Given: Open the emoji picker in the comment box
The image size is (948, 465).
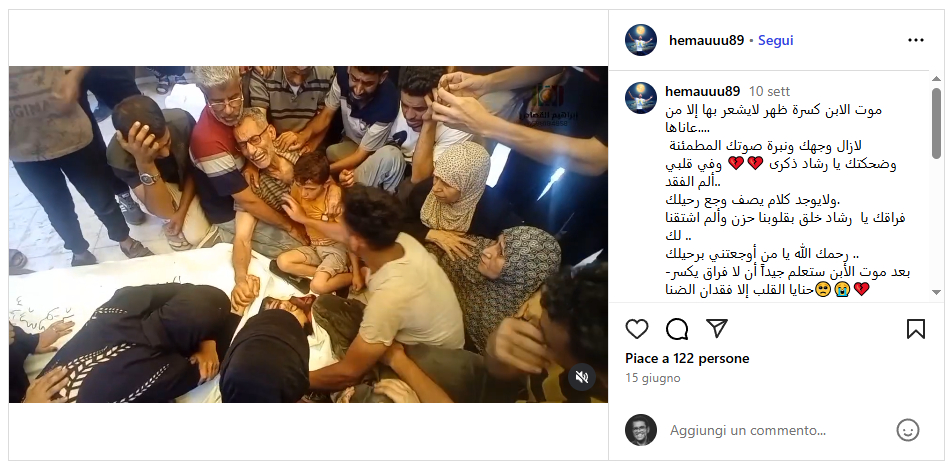Looking at the screenshot, I should (x=907, y=430).
